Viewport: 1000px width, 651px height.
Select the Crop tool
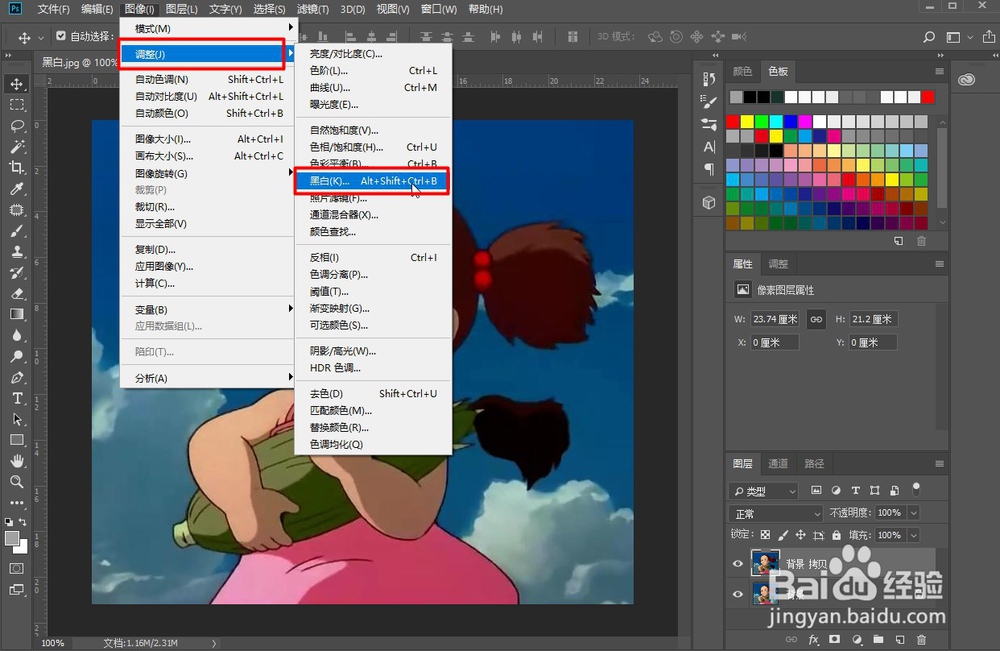[x=17, y=168]
